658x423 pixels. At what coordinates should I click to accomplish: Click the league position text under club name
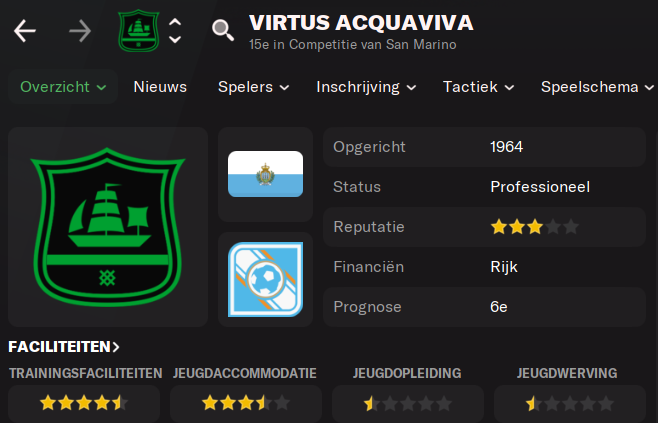(x=352, y=44)
